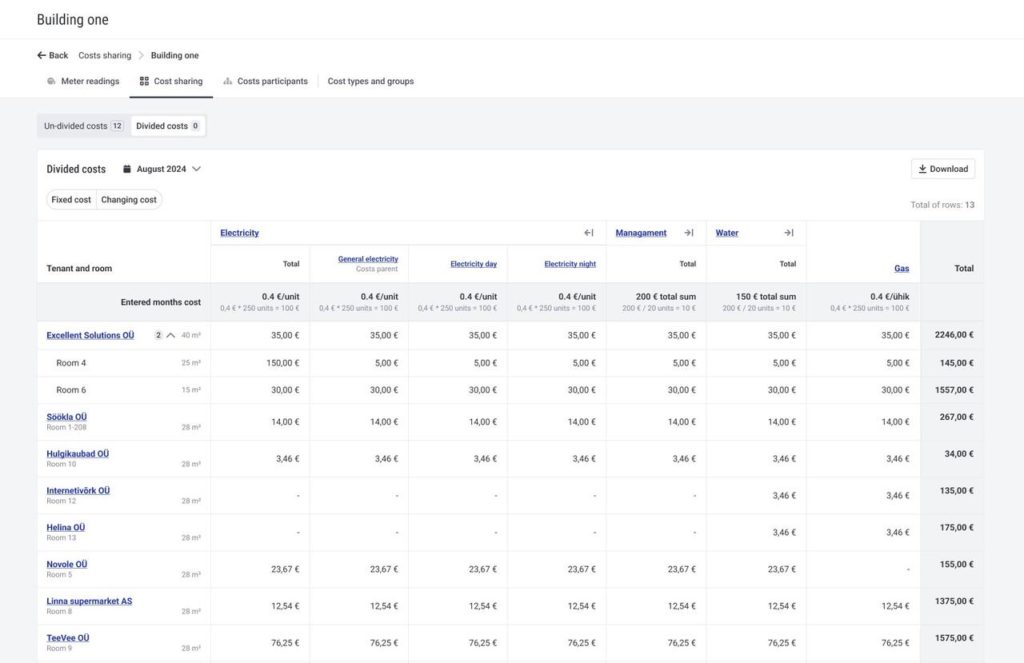Click the Back arrow icon
This screenshot has height=663, width=1024.
tap(42, 56)
